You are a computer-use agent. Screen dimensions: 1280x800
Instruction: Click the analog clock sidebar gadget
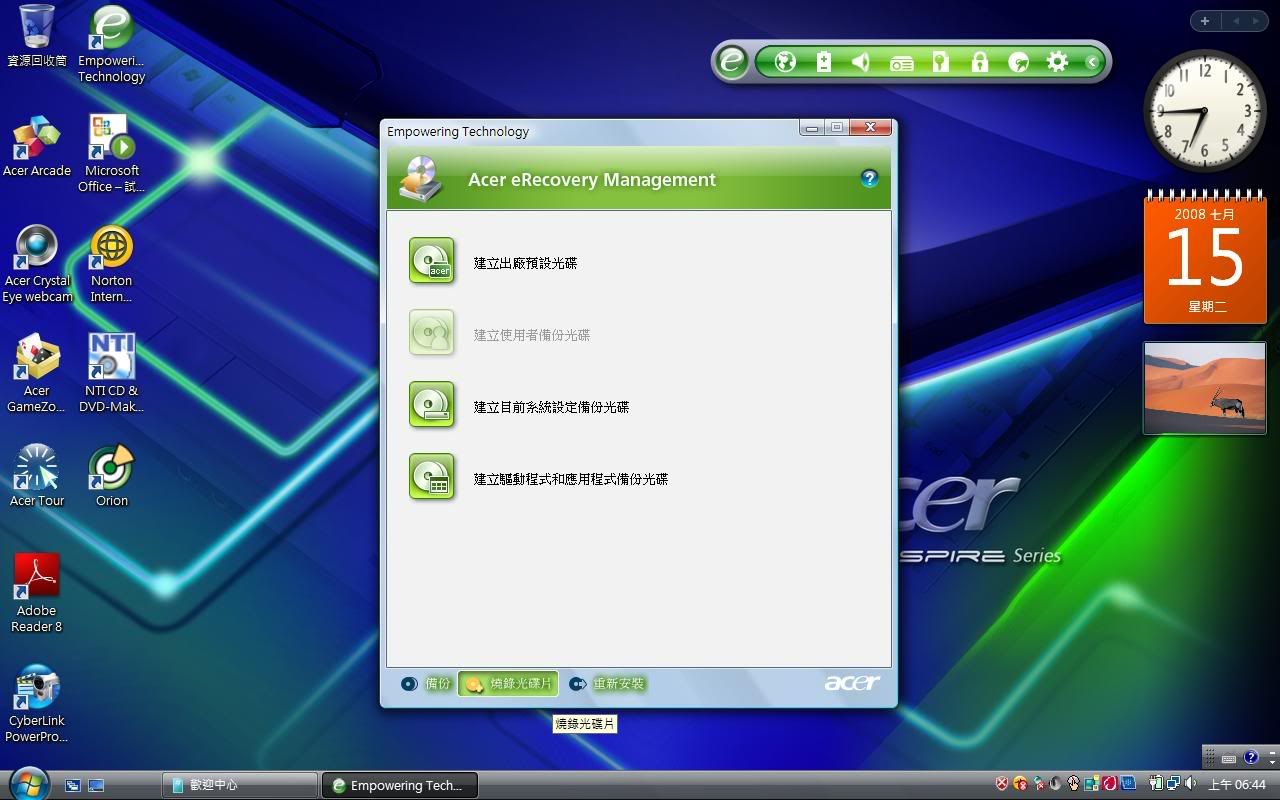[x=1204, y=111]
